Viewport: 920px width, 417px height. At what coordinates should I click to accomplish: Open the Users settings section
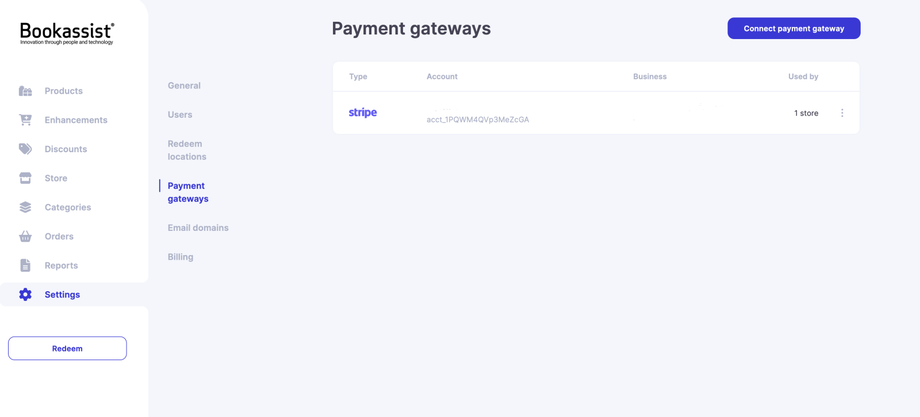tap(180, 114)
